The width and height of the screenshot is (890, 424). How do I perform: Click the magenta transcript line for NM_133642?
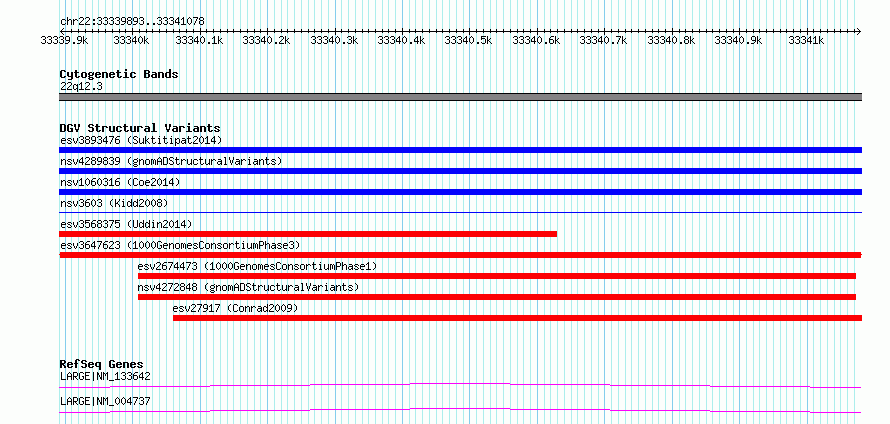[x=460, y=385]
